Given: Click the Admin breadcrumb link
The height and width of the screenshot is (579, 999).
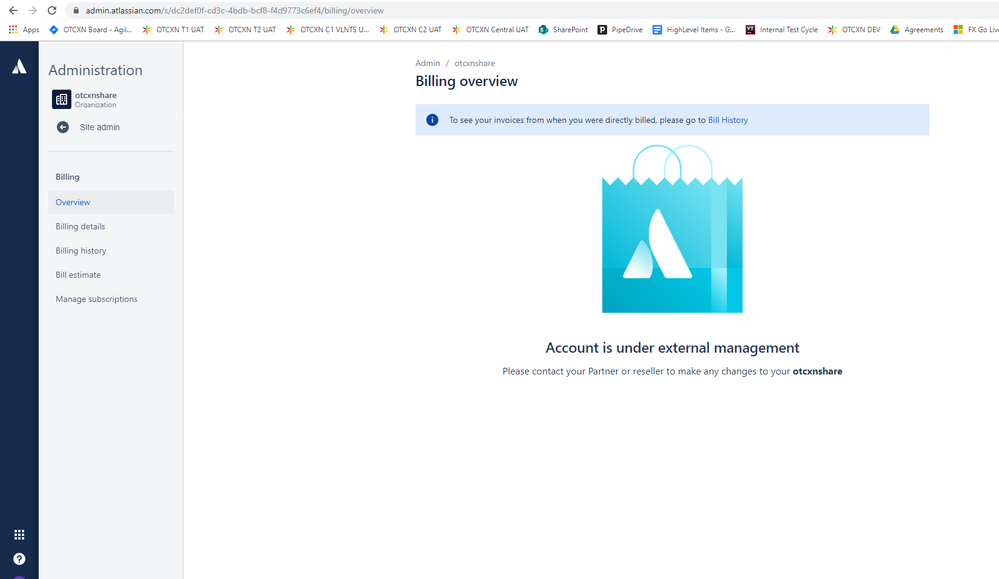Looking at the screenshot, I should [428, 63].
